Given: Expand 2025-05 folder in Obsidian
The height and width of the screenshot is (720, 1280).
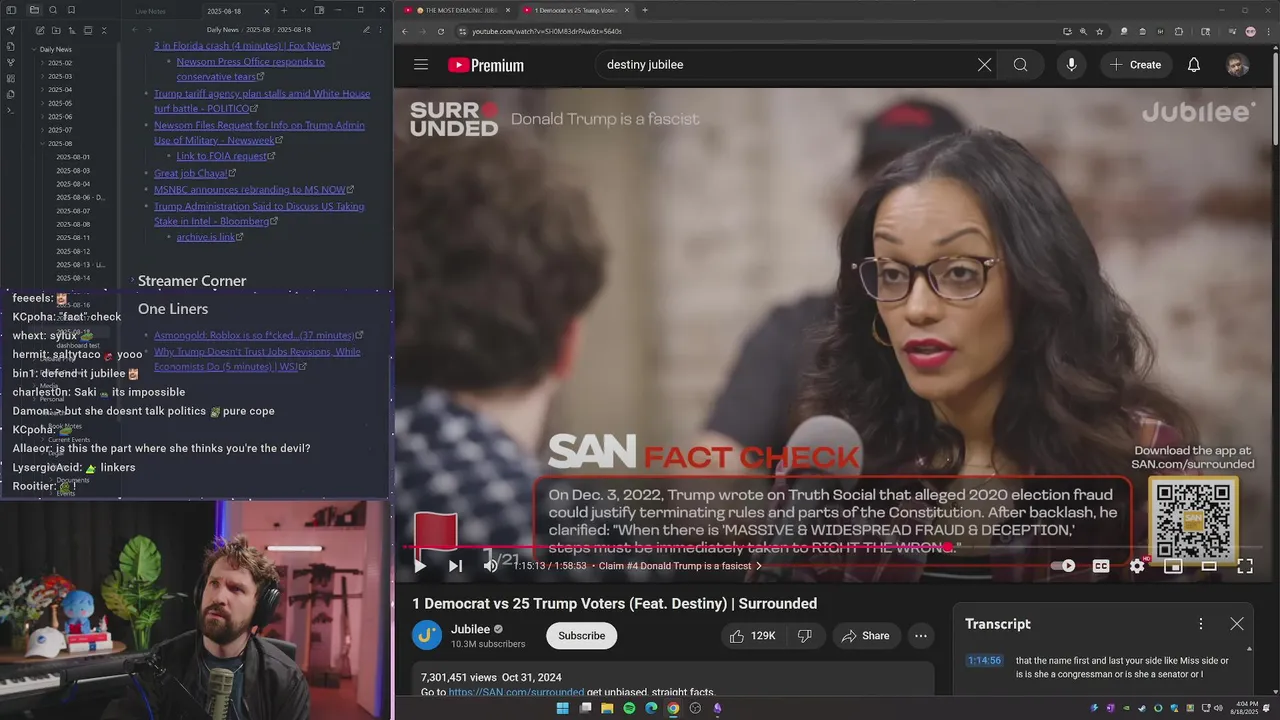Looking at the screenshot, I should coord(43,103).
